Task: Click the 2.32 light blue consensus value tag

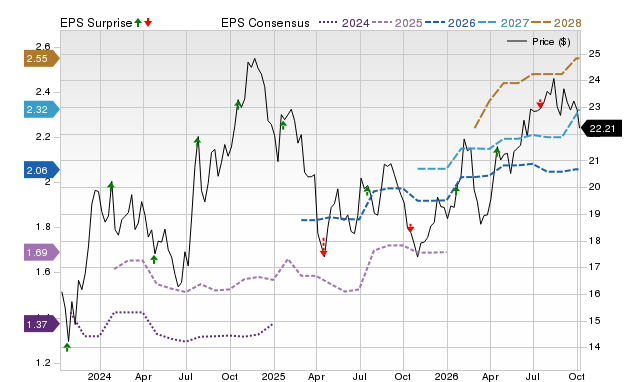Action: (x=42, y=109)
